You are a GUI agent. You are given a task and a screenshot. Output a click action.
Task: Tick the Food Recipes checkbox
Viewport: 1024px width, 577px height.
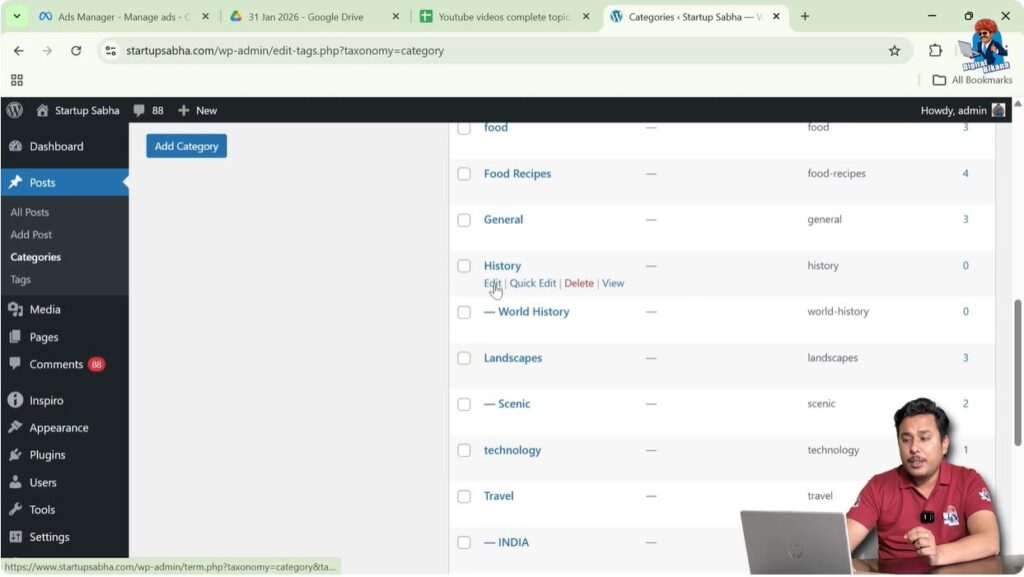(x=464, y=174)
